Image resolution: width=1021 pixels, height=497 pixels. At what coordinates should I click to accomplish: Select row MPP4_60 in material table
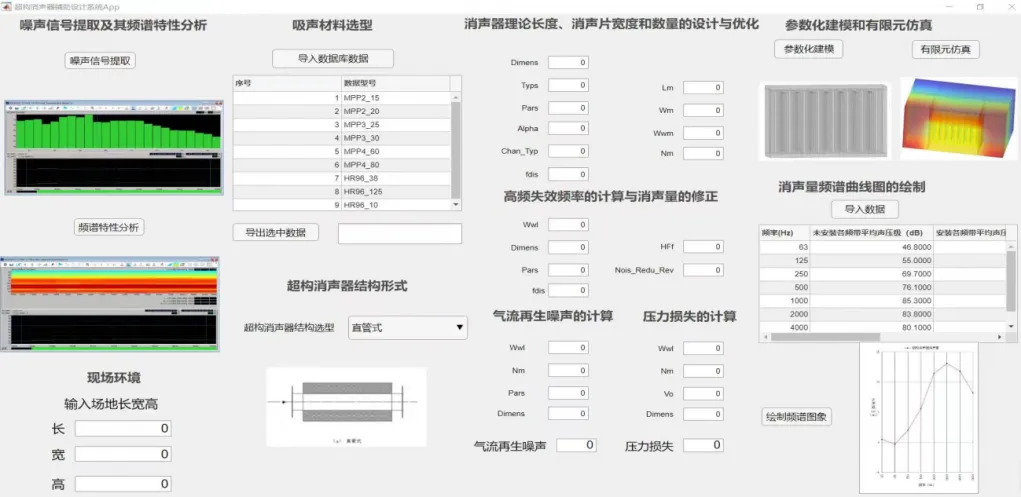342,152
